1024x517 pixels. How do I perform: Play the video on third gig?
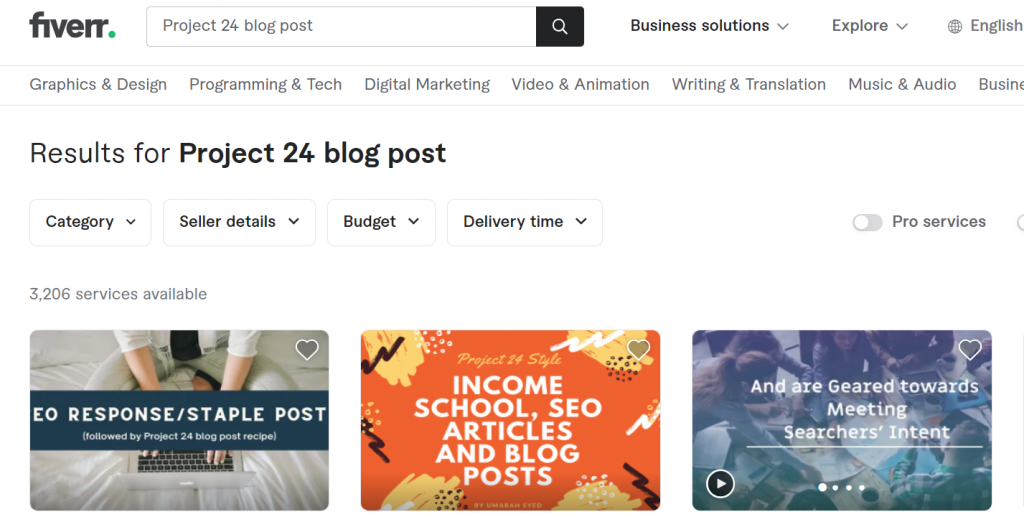coord(720,484)
